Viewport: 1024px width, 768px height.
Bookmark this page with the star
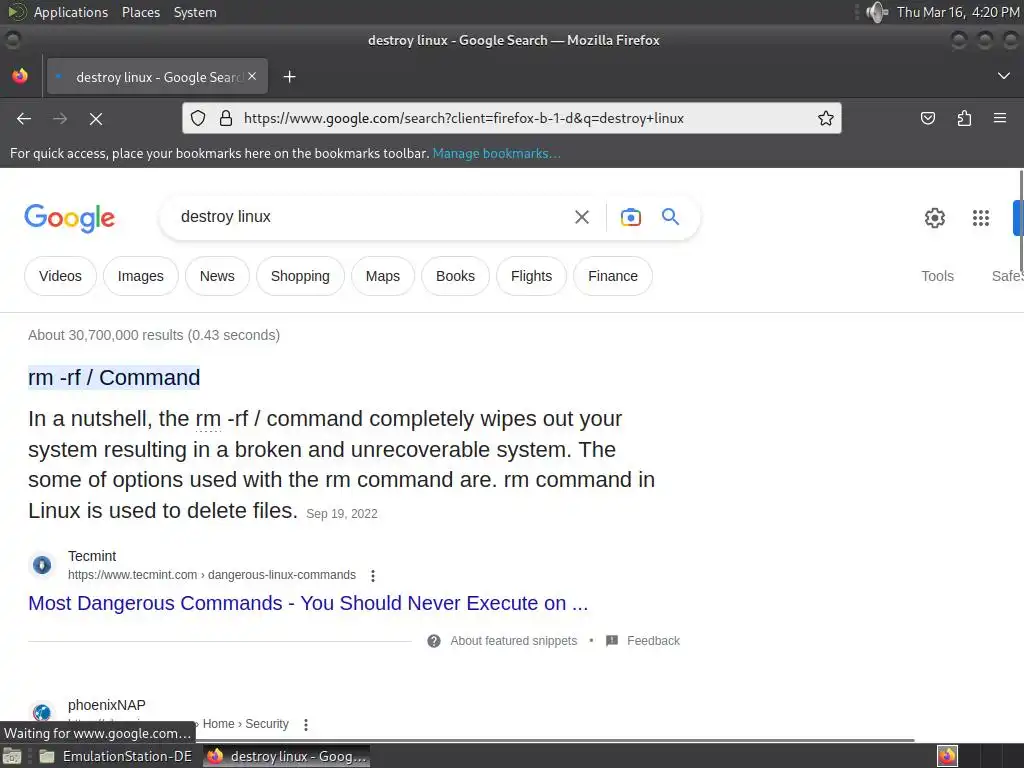pyautogui.click(x=825, y=118)
